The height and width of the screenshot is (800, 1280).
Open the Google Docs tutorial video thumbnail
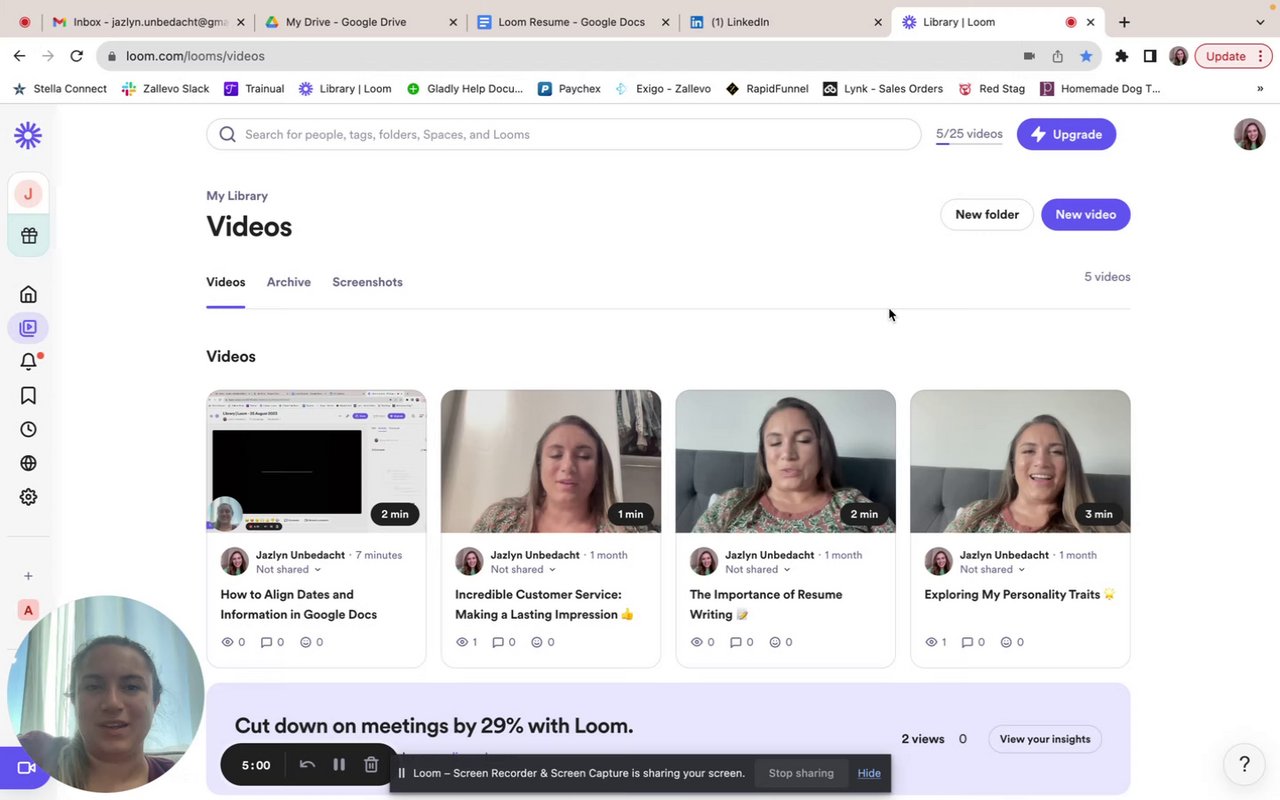pyautogui.click(x=316, y=461)
